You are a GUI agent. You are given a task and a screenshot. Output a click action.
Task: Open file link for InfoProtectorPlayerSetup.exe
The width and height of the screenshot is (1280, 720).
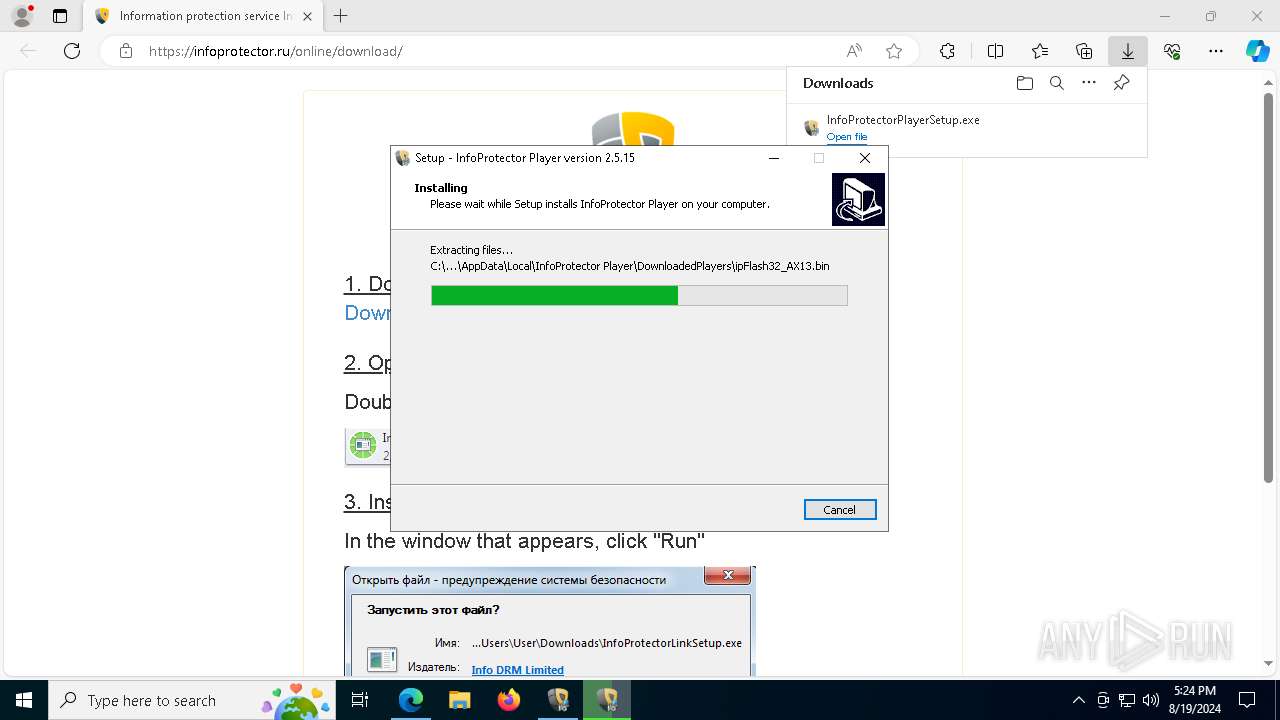point(847,137)
